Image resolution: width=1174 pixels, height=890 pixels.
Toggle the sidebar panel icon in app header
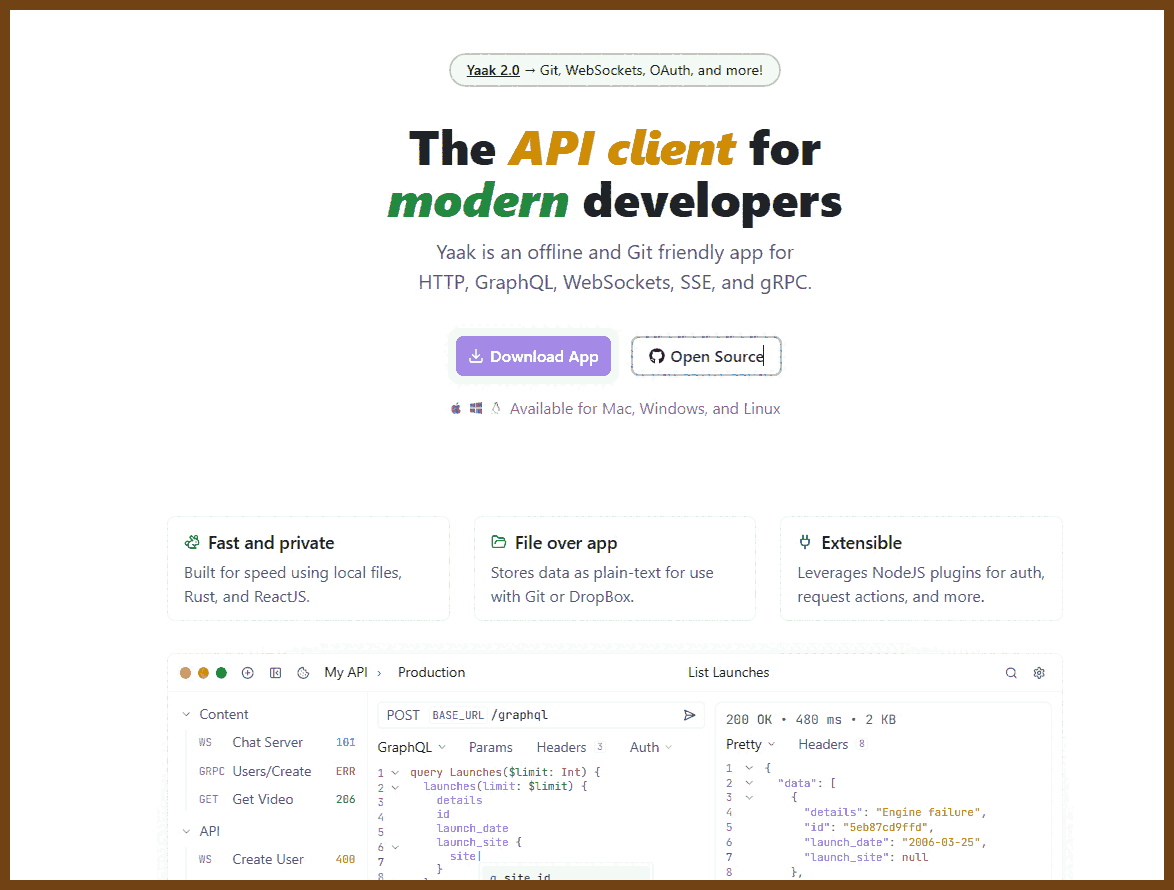click(276, 673)
